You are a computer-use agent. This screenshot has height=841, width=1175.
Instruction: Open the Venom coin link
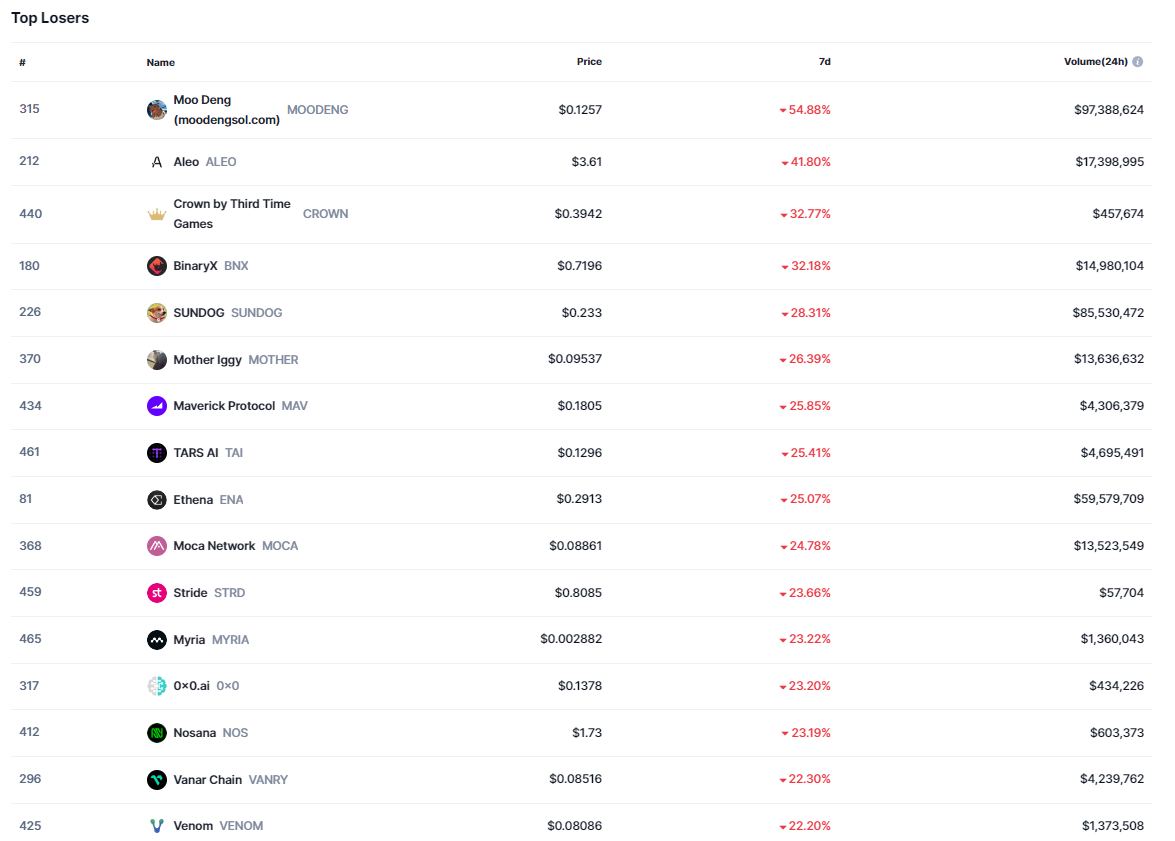193,826
